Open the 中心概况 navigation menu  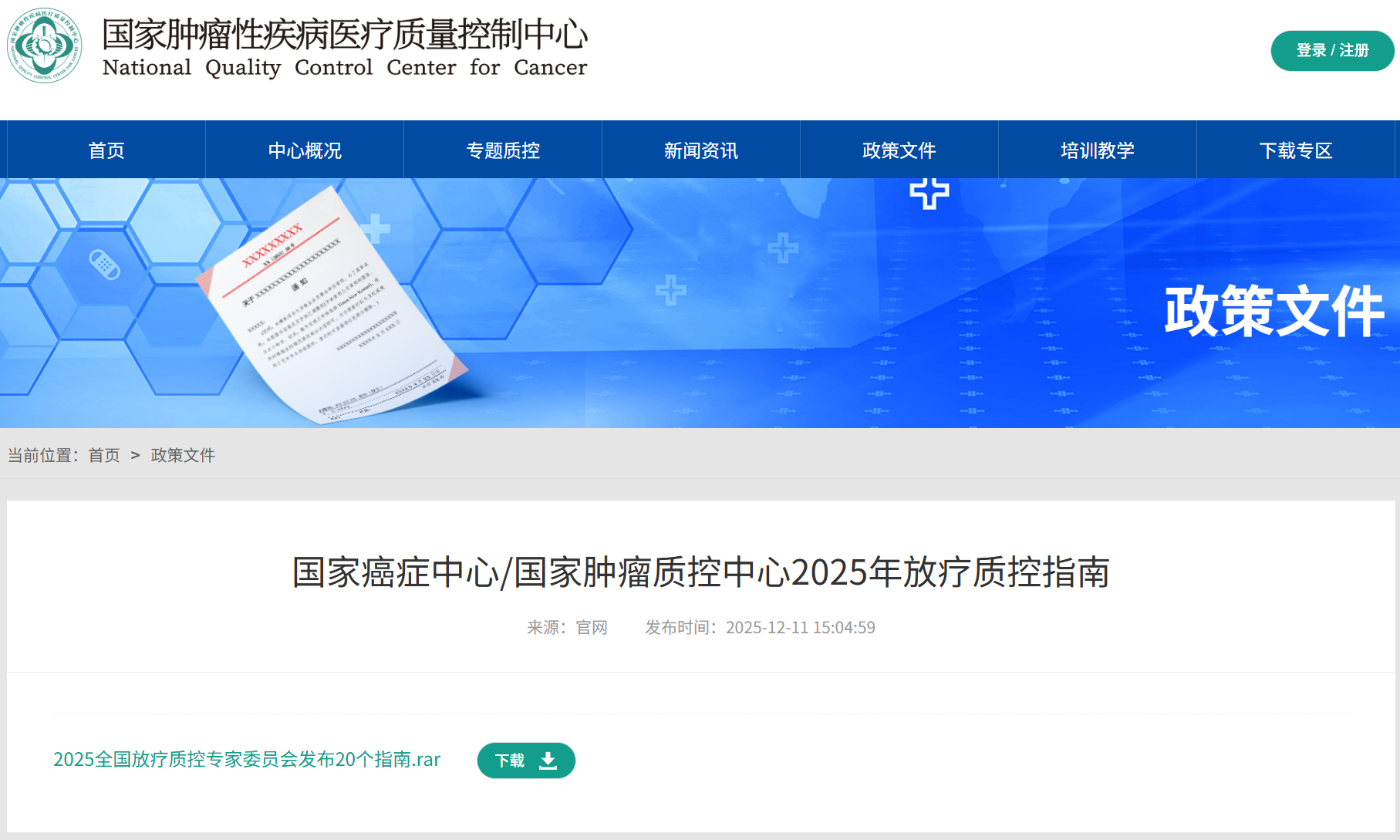pyautogui.click(x=305, y=150)
